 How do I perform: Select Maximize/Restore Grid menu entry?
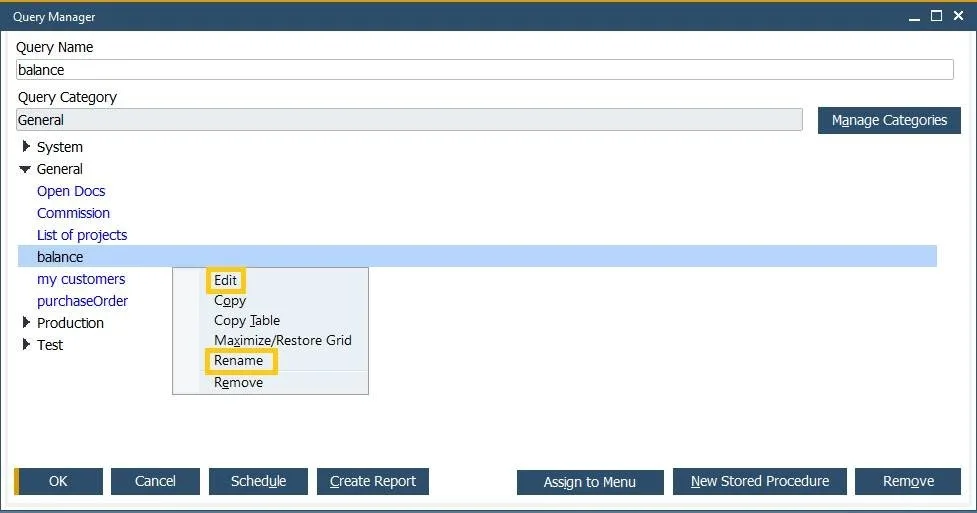coord(283,340)
